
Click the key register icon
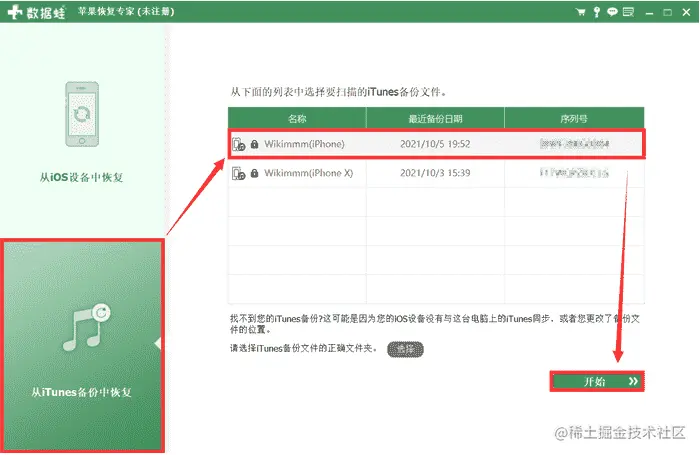[x=596, y=12]
